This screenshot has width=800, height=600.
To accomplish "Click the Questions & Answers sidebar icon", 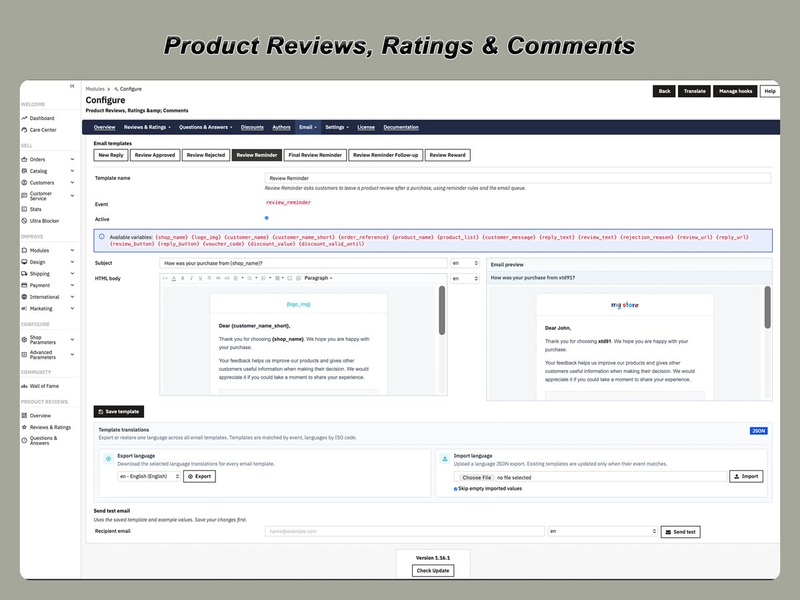I will click(24, 441).
